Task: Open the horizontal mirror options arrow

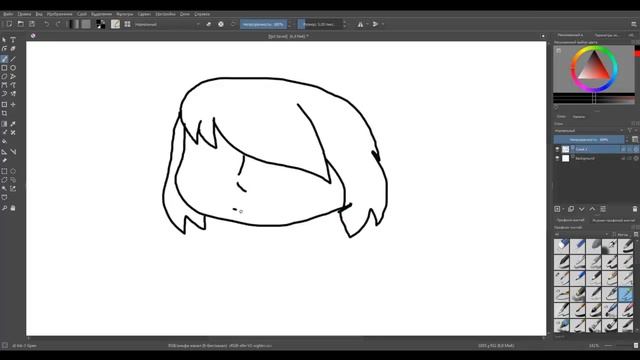Action: pos(367,24)
